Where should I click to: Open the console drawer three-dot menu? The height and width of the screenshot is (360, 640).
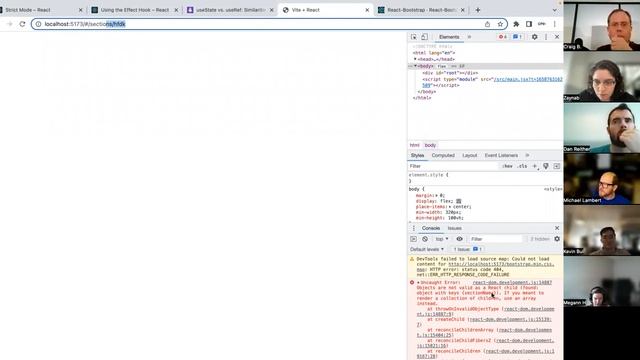[413, 228]
